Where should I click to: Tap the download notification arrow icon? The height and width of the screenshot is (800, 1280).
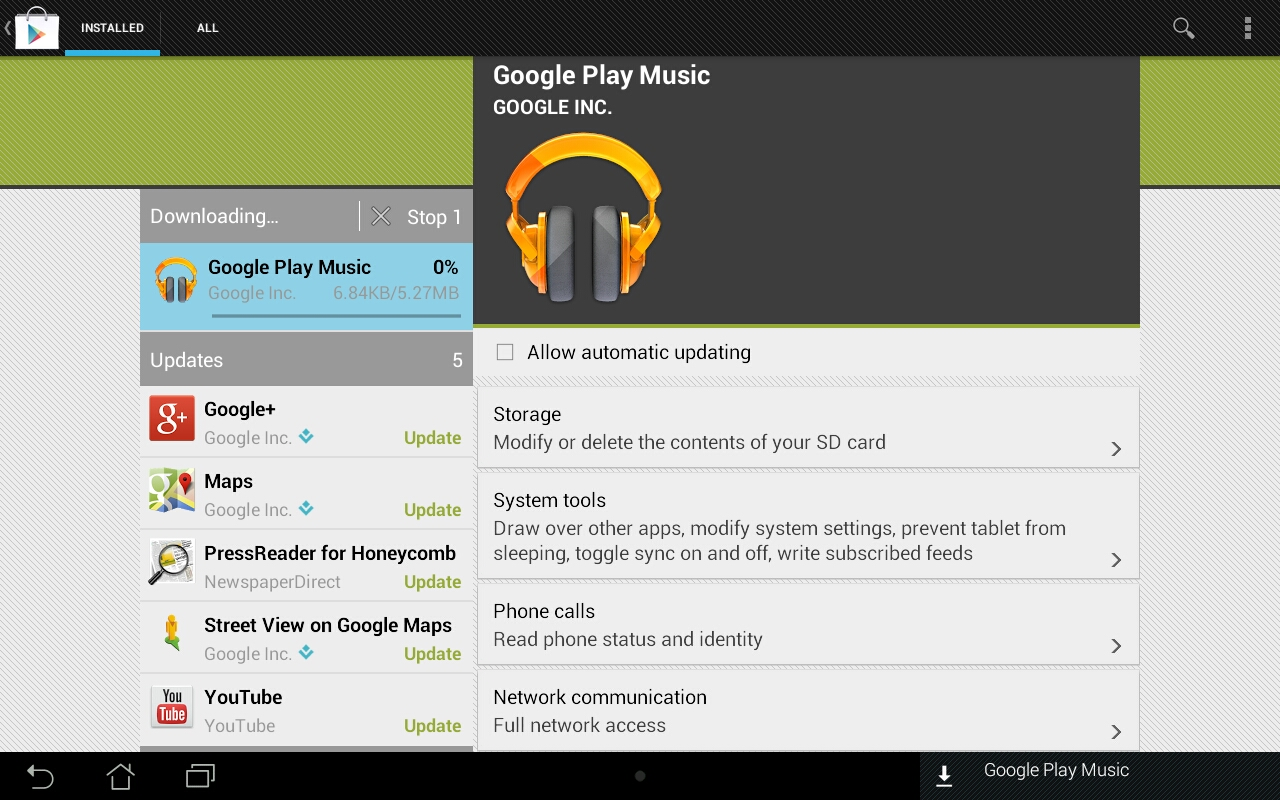point(944,776)
